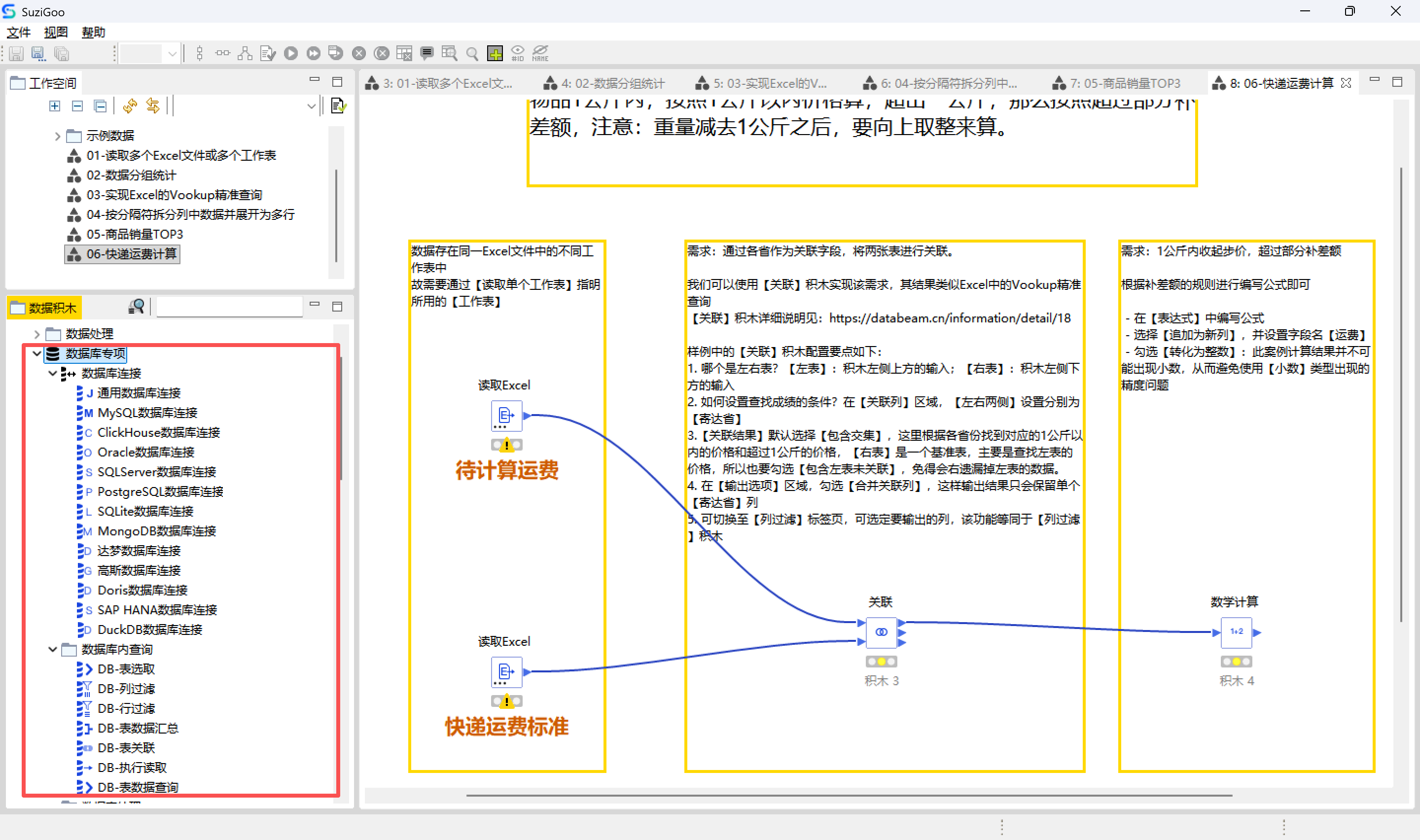This screenshot has height=840, width=1420.
Task: Minimize the 数据积木 panel
Action: click(315, 305)
